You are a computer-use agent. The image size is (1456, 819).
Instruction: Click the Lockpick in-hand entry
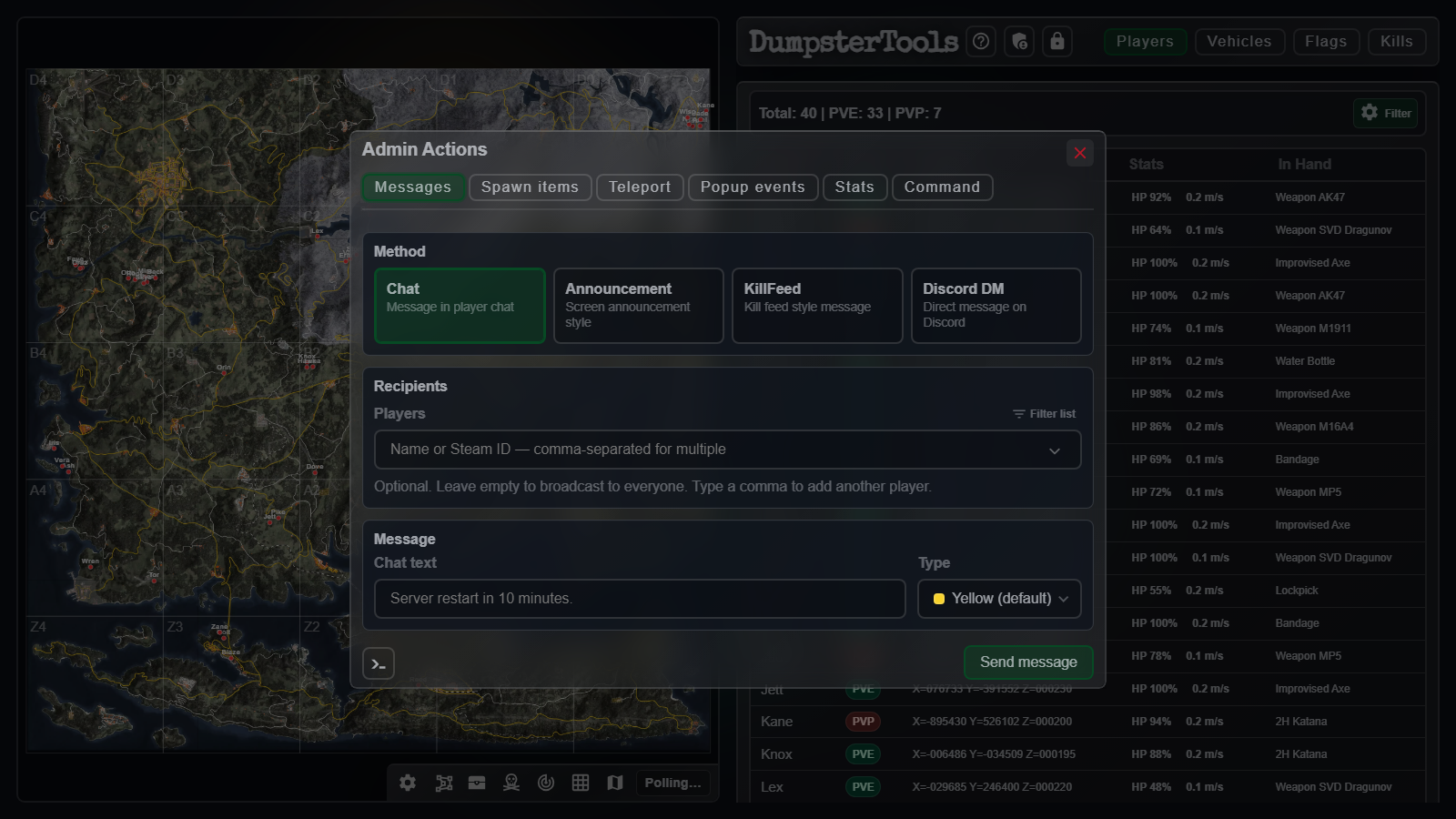(1296, 591)
